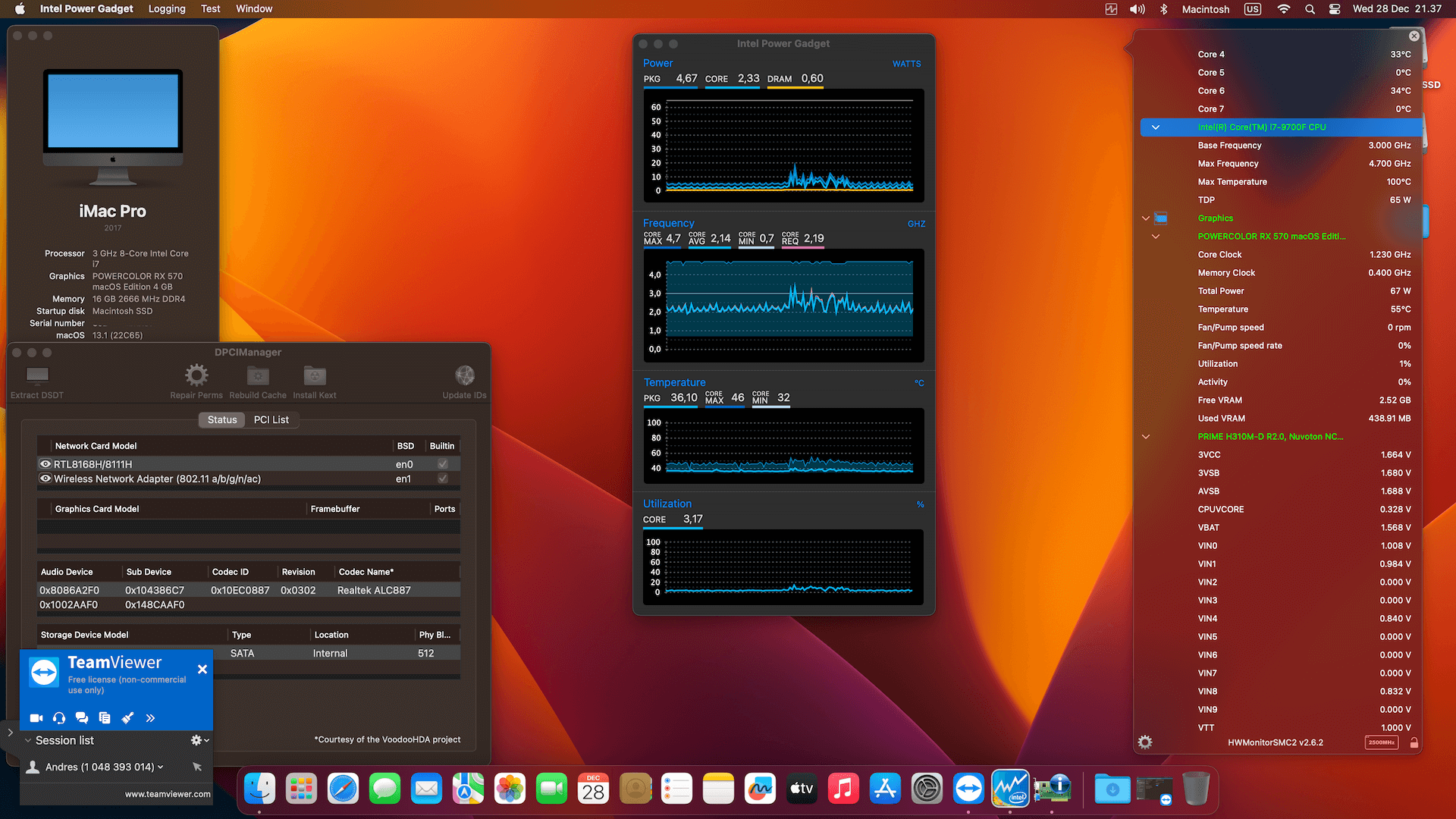
Task: Open HWMonitorSMC2 settings gear icon
Action: click(1145, 742)
